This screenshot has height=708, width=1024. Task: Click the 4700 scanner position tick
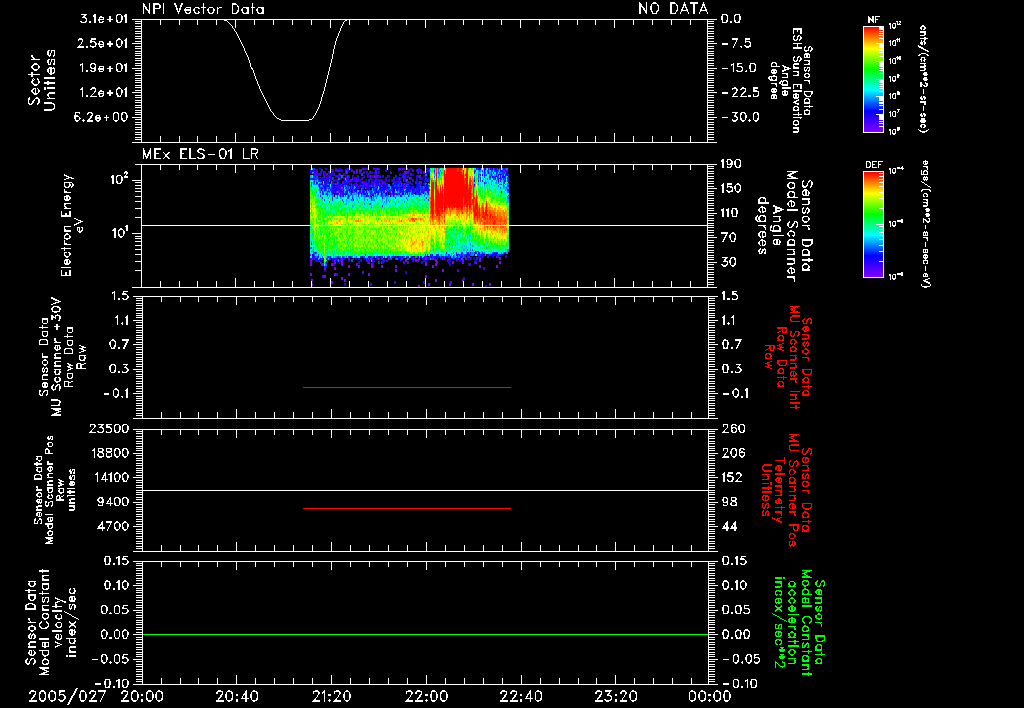(x=114, y=526)
